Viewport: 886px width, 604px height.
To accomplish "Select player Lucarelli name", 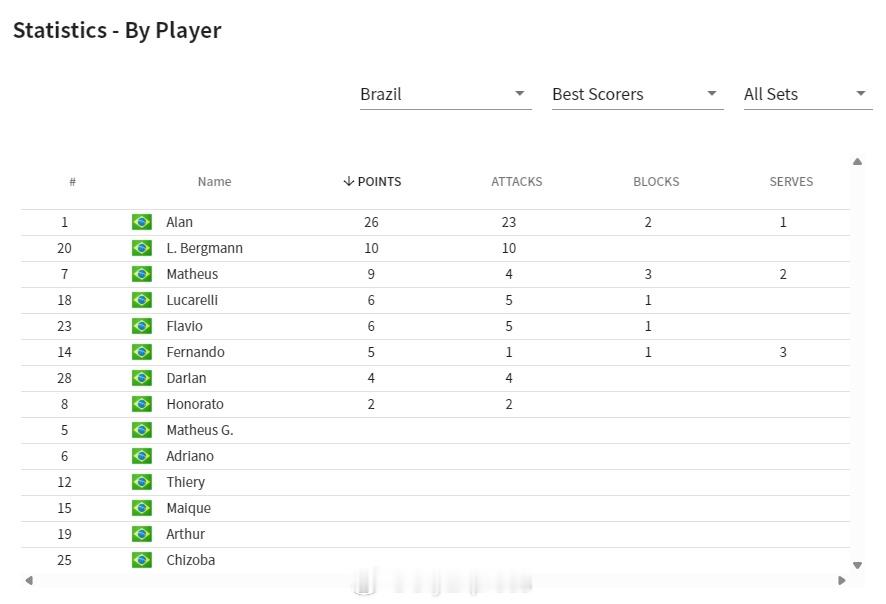I will click(x=192, y=300).
